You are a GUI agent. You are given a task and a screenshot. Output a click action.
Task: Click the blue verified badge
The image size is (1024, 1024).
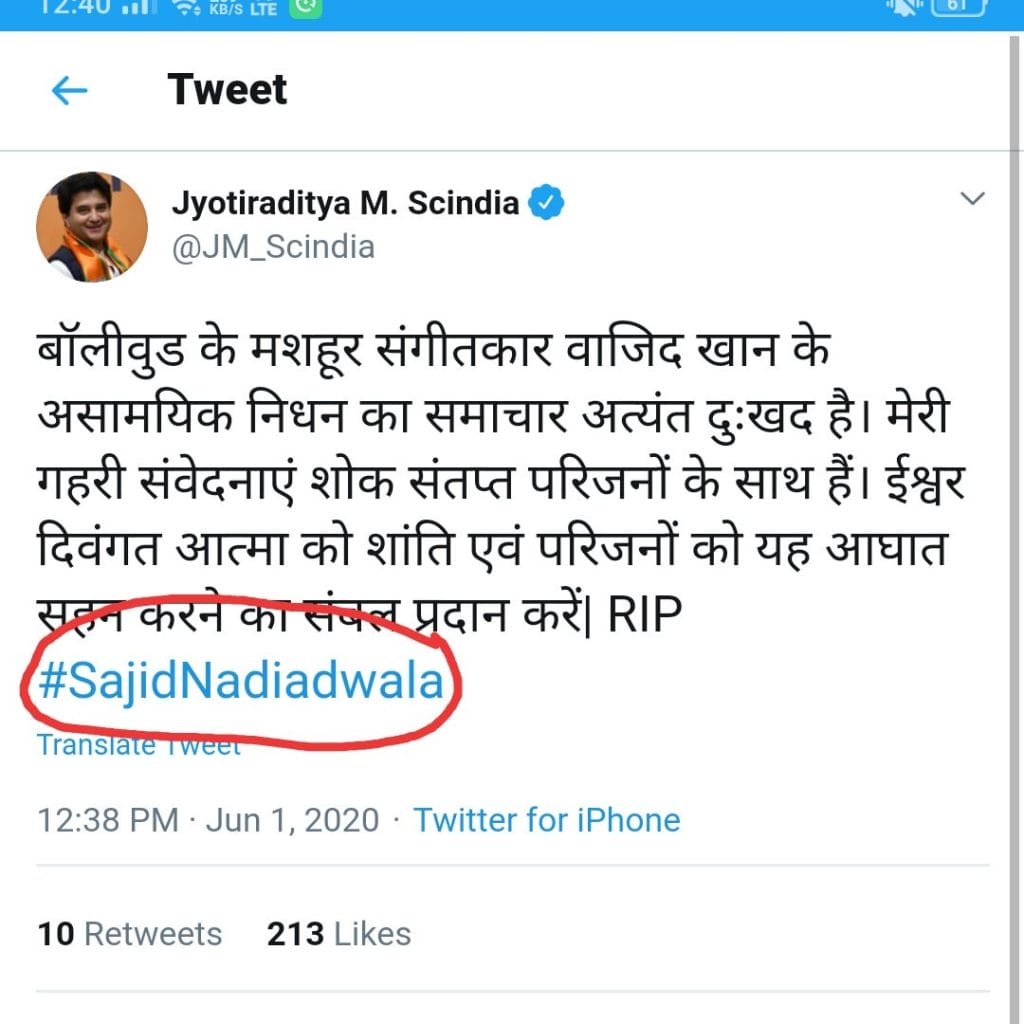[546, 203]
